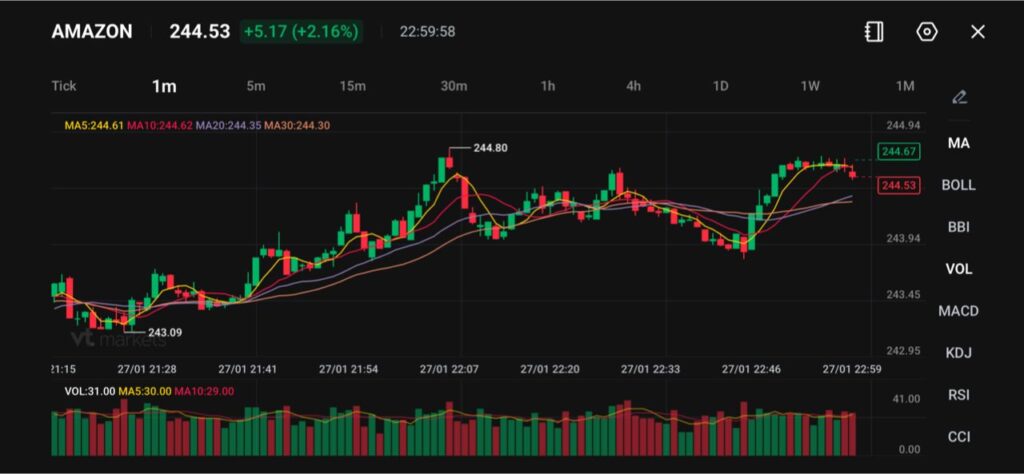Select the 5m timeframe tab
Image resolution: width=1024 pixels, height=474 pixels.
tap(256, 86)
